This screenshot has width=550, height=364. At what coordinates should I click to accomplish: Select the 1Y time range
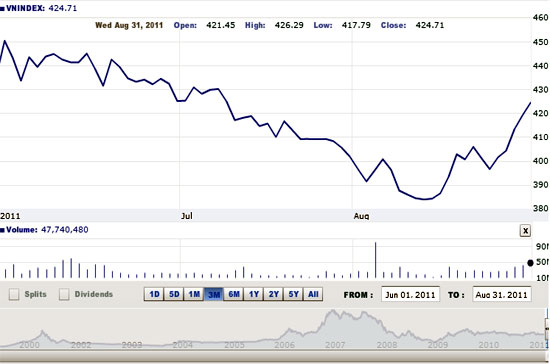tap(254, 294)
